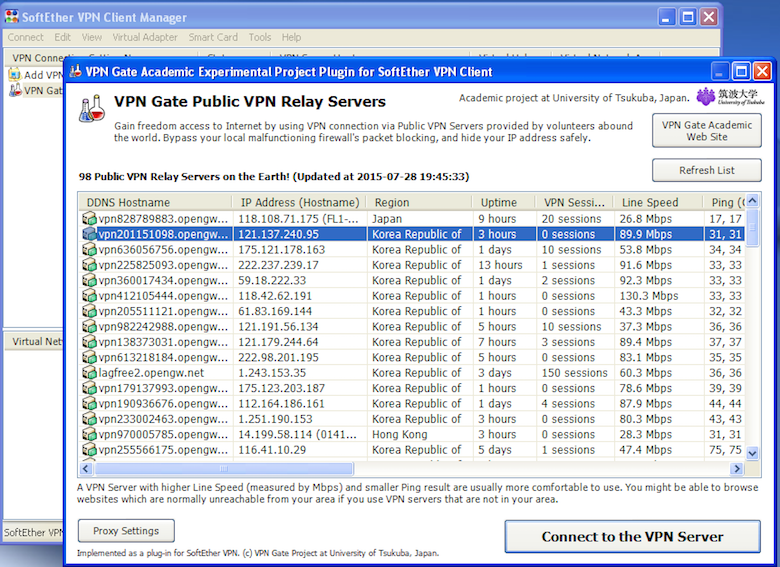Sort by Uptime column header
Screen dimensions: 780x567
pyautogui.click(x=504, y=202)
